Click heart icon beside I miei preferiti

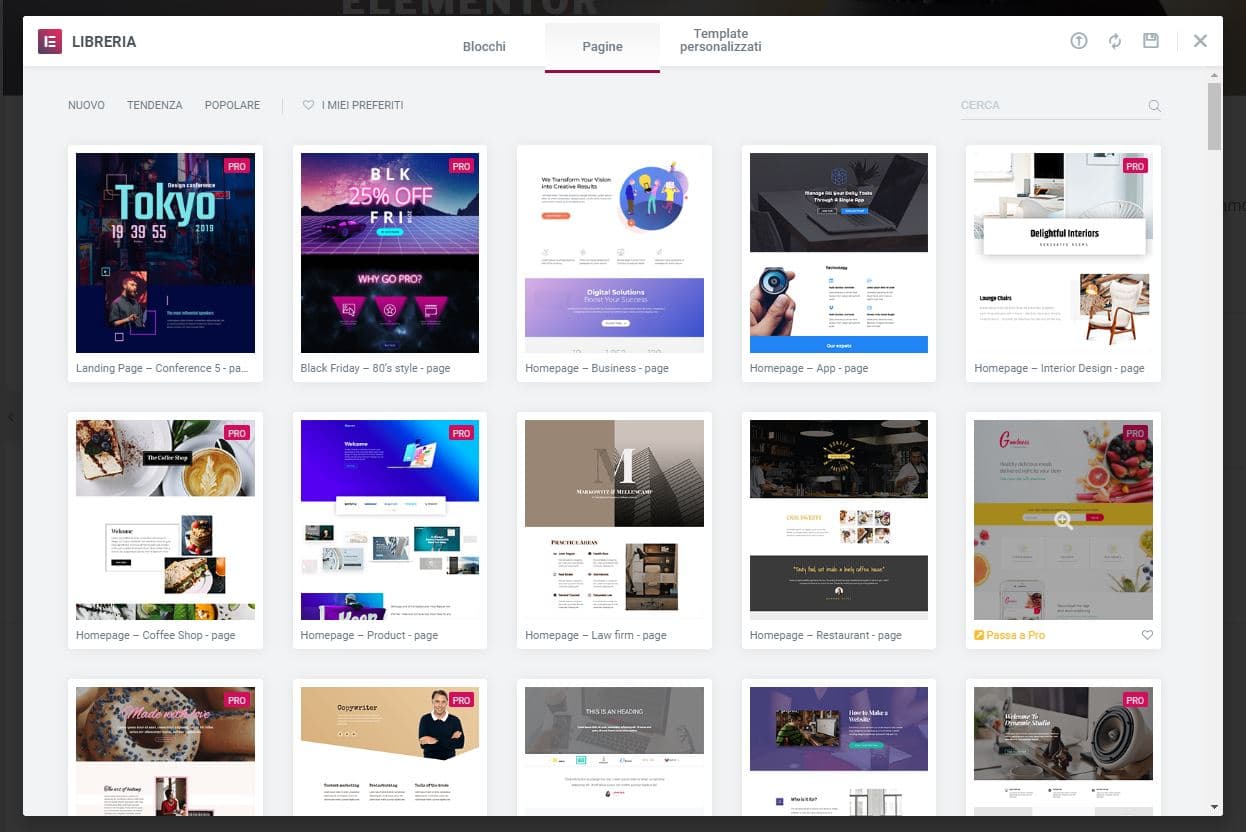(308, 105)
